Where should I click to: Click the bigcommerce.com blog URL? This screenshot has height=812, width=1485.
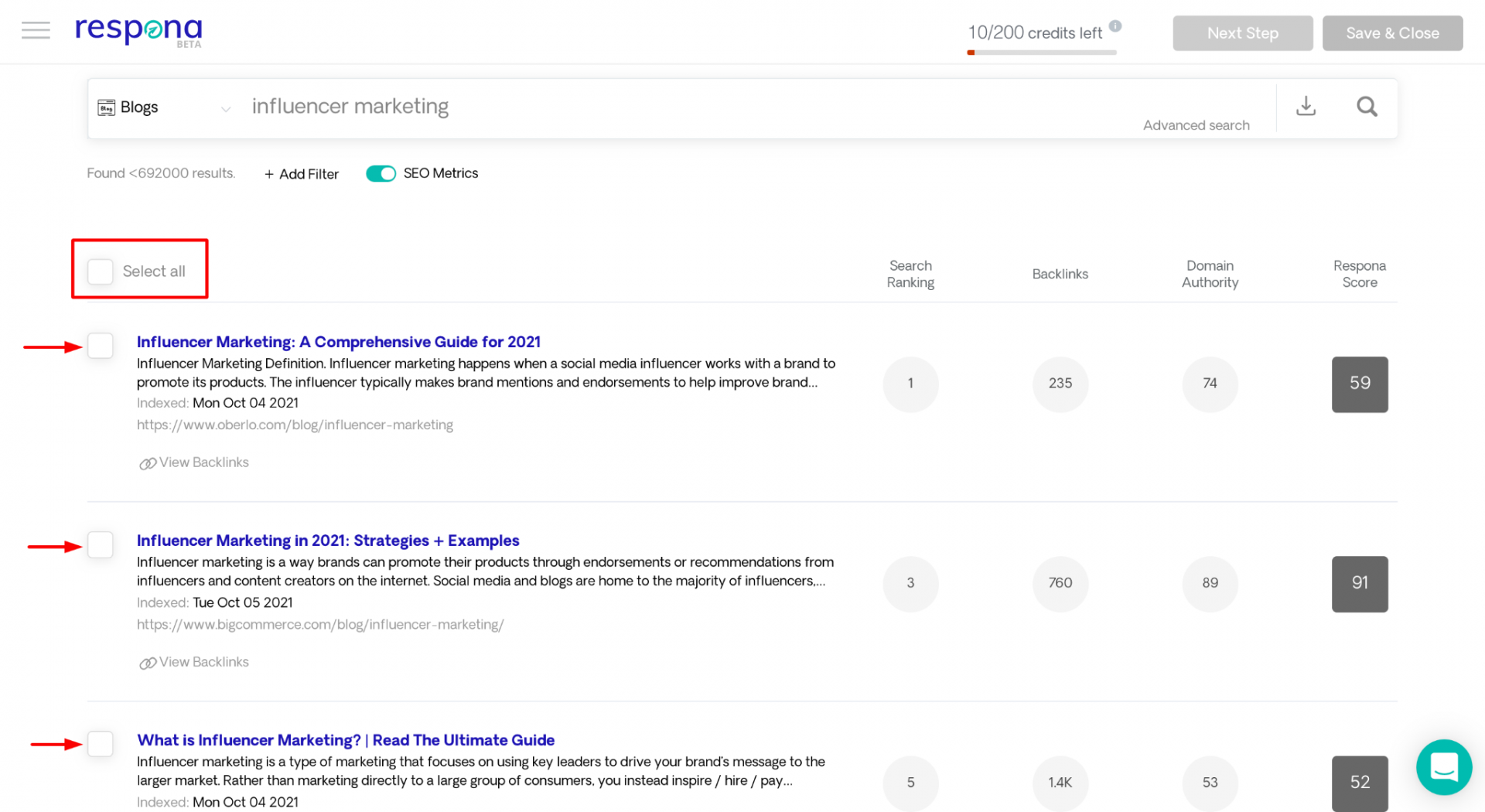click(320, 624)
